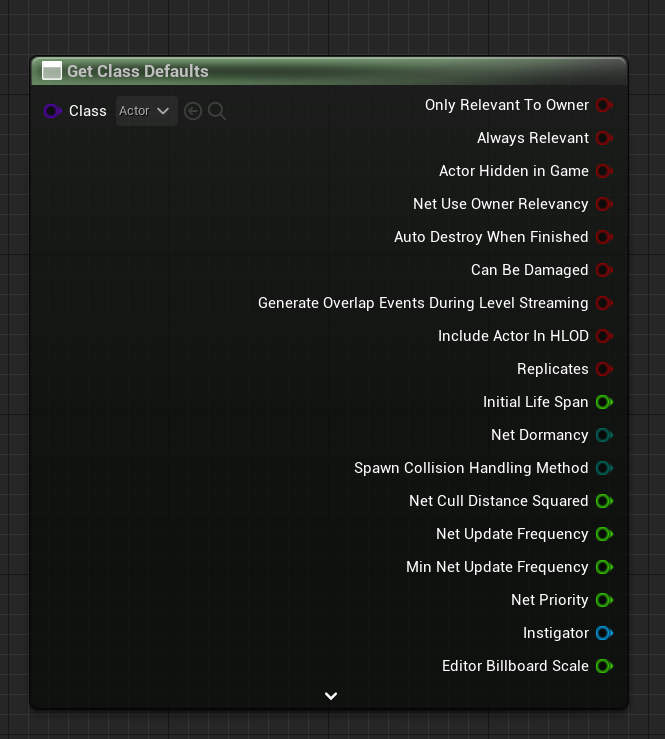Click the 'Include Actor In HLOD' label text
Screen dimensions: 665x739
pyautogui.click(x=513, y=336)
